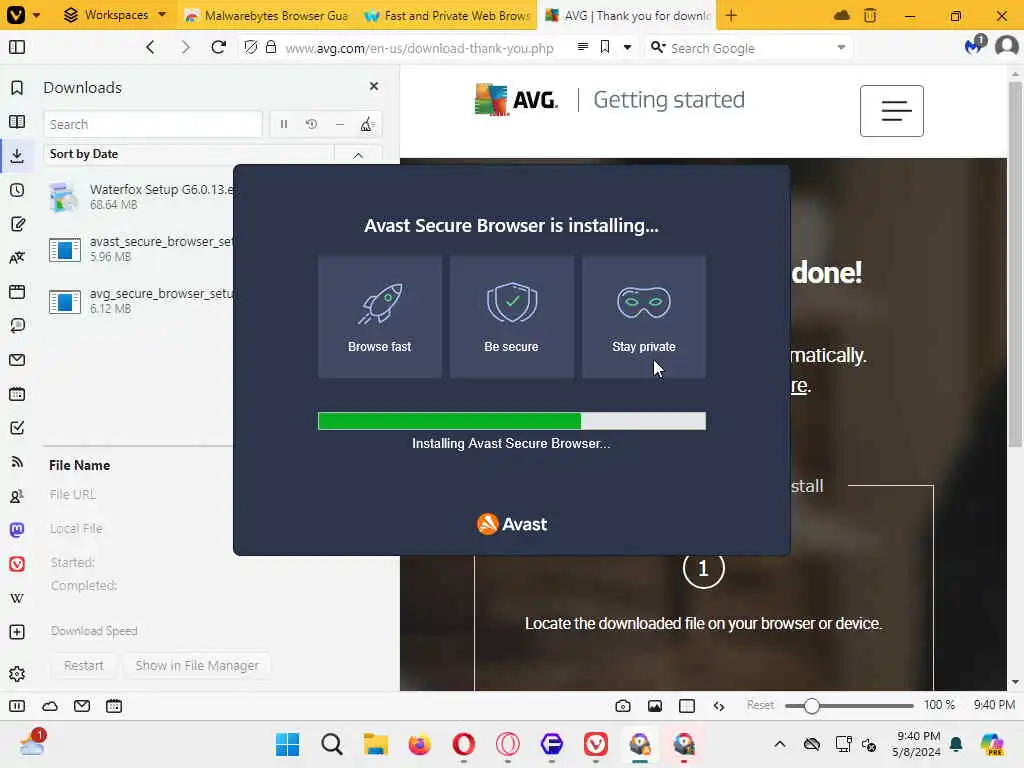
Task: Expand search engine dropdown arrow
Action: [841, 48]
